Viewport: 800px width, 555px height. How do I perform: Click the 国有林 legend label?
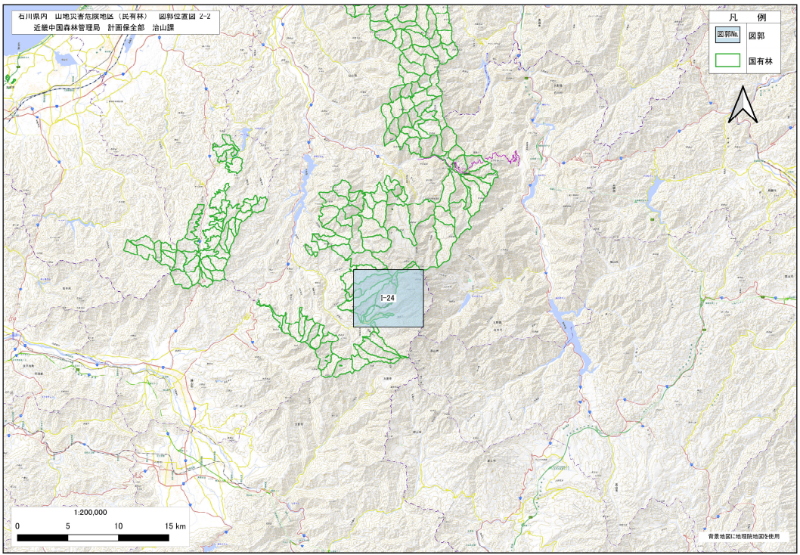[x=760, y=60]
